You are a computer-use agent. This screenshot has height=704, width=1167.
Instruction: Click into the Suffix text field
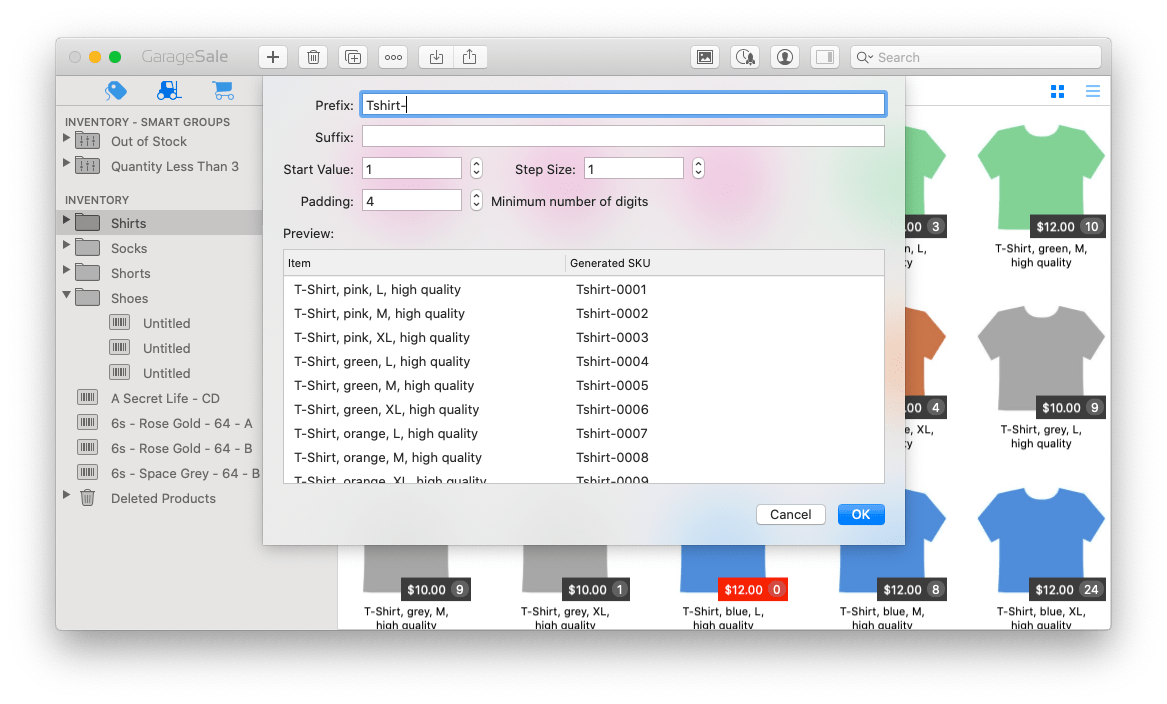coord(622,136)
